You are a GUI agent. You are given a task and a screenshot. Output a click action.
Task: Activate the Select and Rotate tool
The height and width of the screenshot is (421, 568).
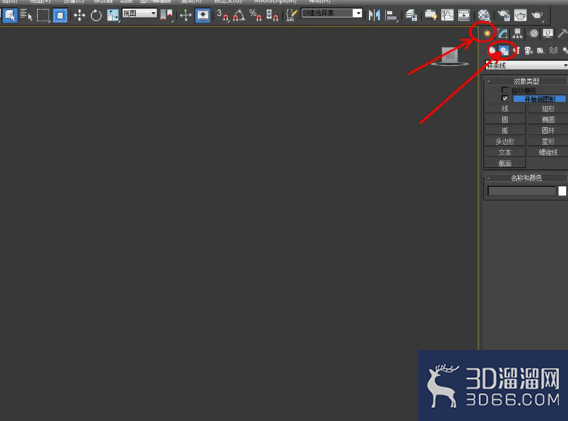point(96,15)
